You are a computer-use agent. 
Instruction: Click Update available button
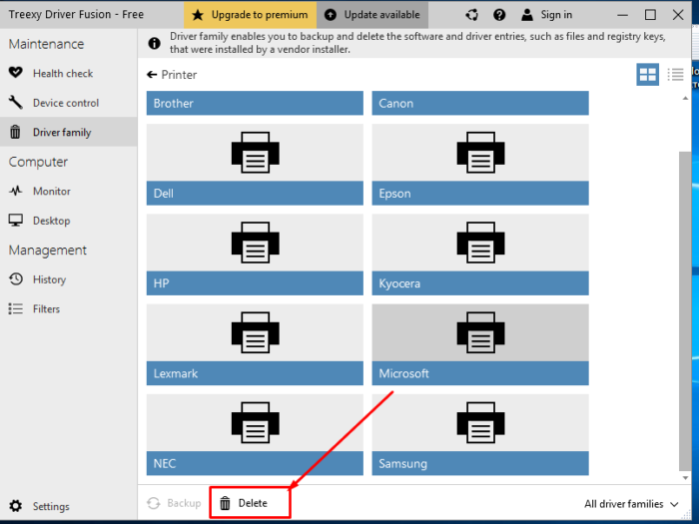pyautogui.click(x=373, y=15)
